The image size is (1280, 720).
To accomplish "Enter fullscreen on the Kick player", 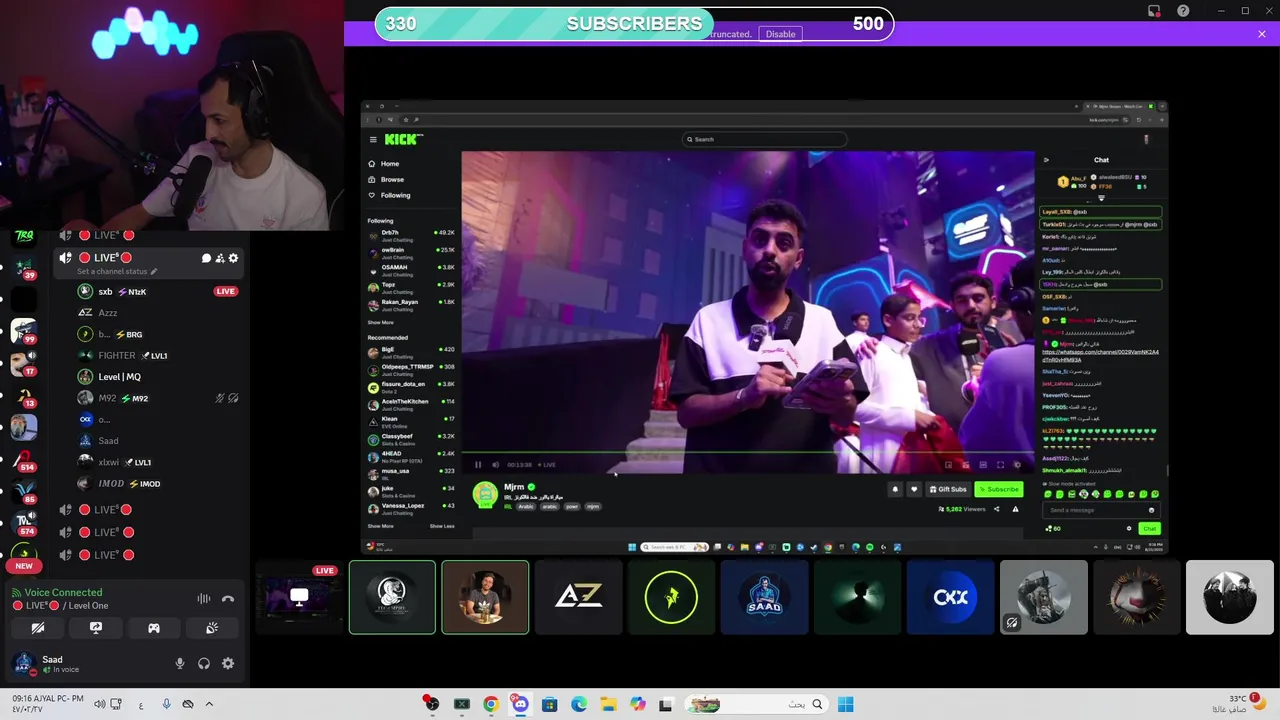I will pos(1000,465).
